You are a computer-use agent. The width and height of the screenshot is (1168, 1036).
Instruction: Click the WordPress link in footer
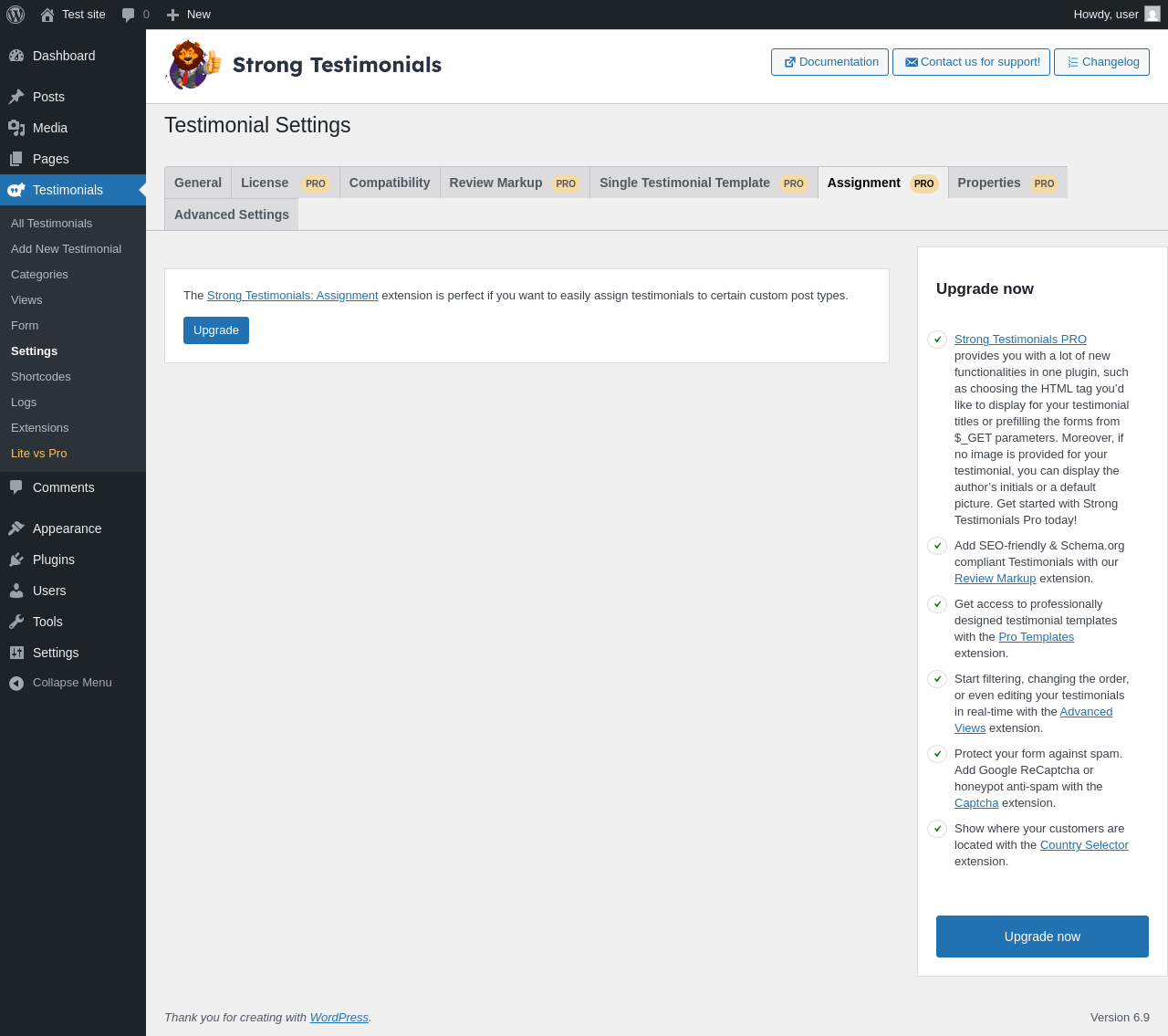(339, 1018)
